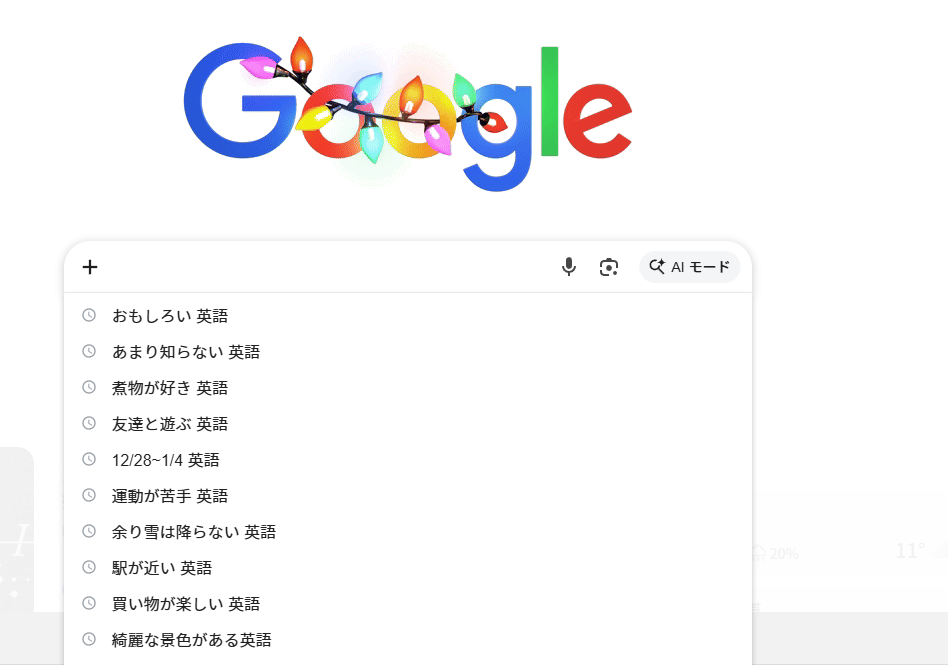Select 余り雪は降らない 英語 from history
This screenshot has height=665, width=948.
[x=408, y=531]
